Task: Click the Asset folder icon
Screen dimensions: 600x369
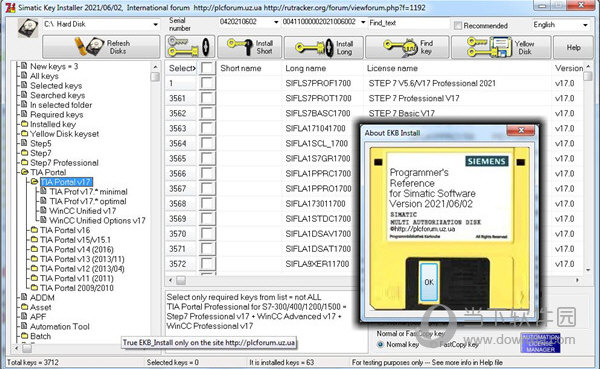Action: click(24, 307)
